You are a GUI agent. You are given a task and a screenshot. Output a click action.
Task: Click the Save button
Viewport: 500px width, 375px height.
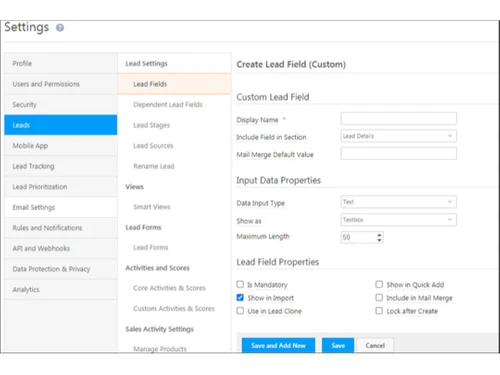pyautogui.click(x=338, y=345)
